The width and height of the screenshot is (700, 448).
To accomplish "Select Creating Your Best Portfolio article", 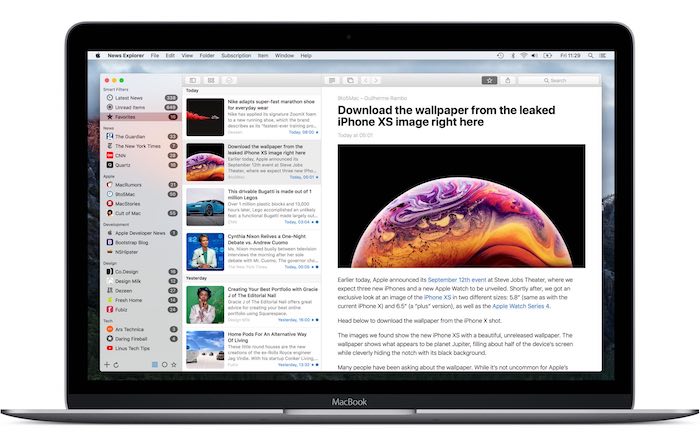I will tap(253, 304).
